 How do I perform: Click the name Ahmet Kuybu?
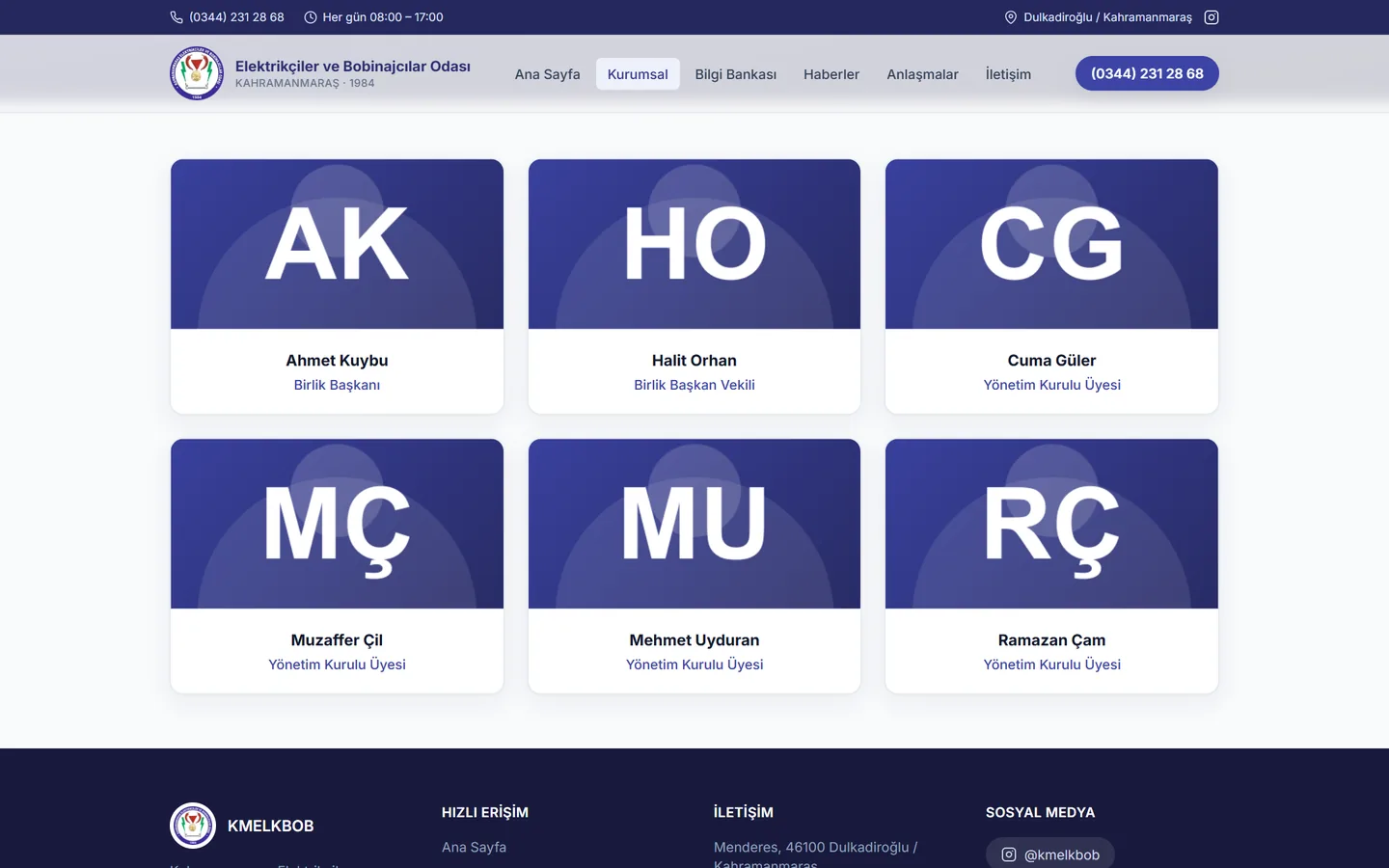tap(337, 360)
